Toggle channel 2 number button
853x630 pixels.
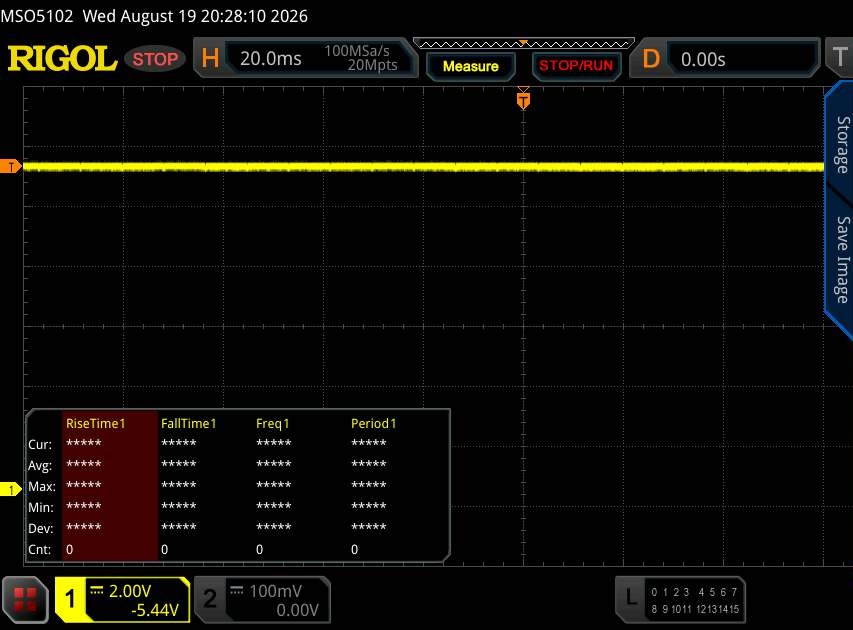209,600
